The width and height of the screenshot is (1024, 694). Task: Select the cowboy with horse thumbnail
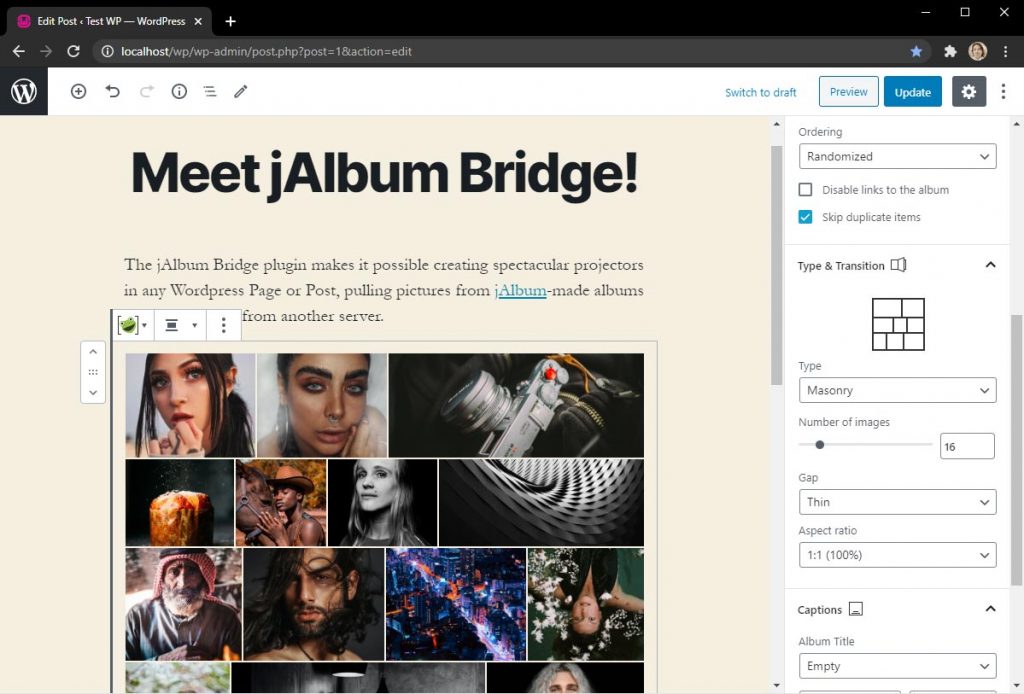pyautogui.click(x=281, y=502)
